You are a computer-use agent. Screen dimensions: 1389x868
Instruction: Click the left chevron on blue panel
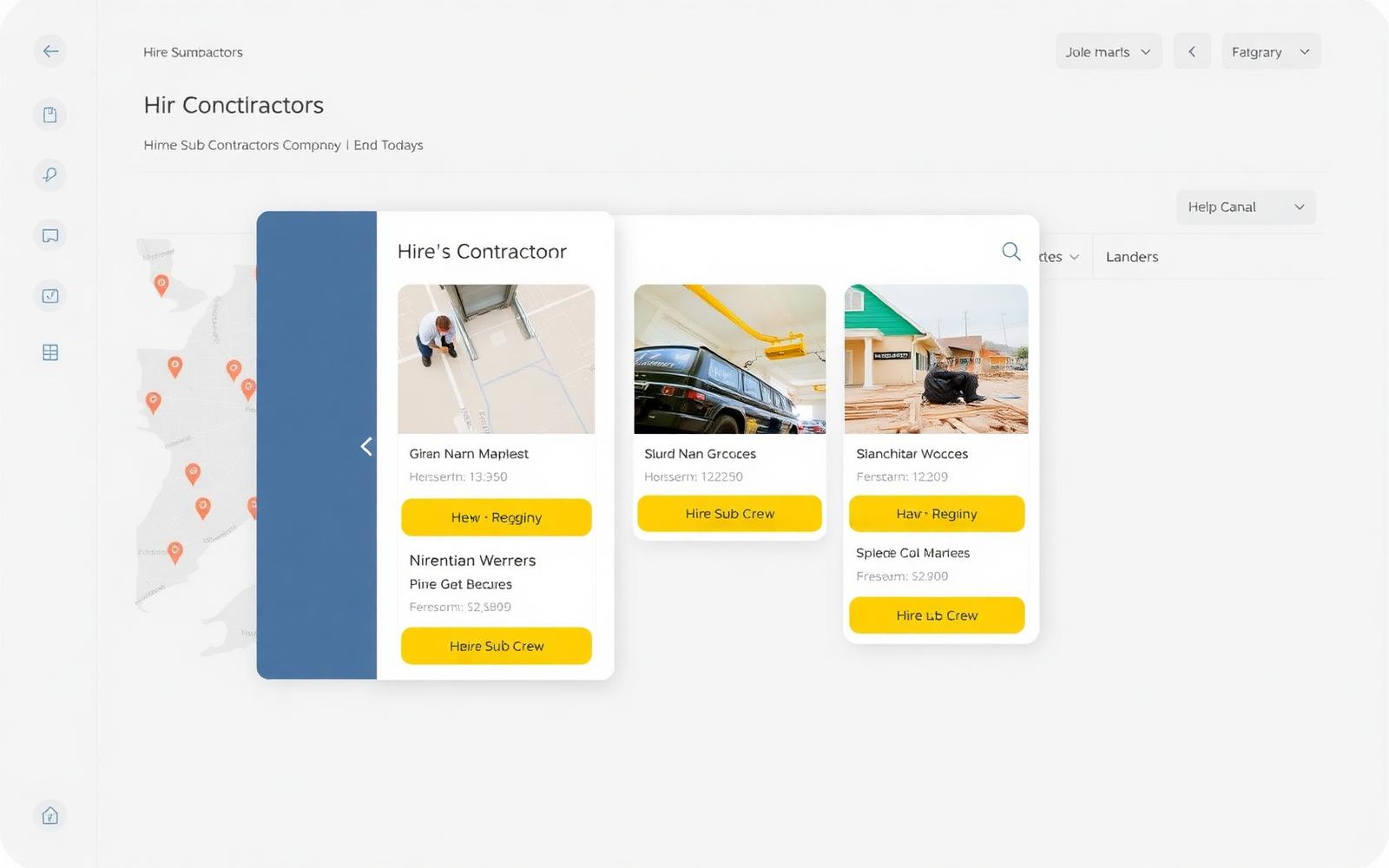pos(366,446)
